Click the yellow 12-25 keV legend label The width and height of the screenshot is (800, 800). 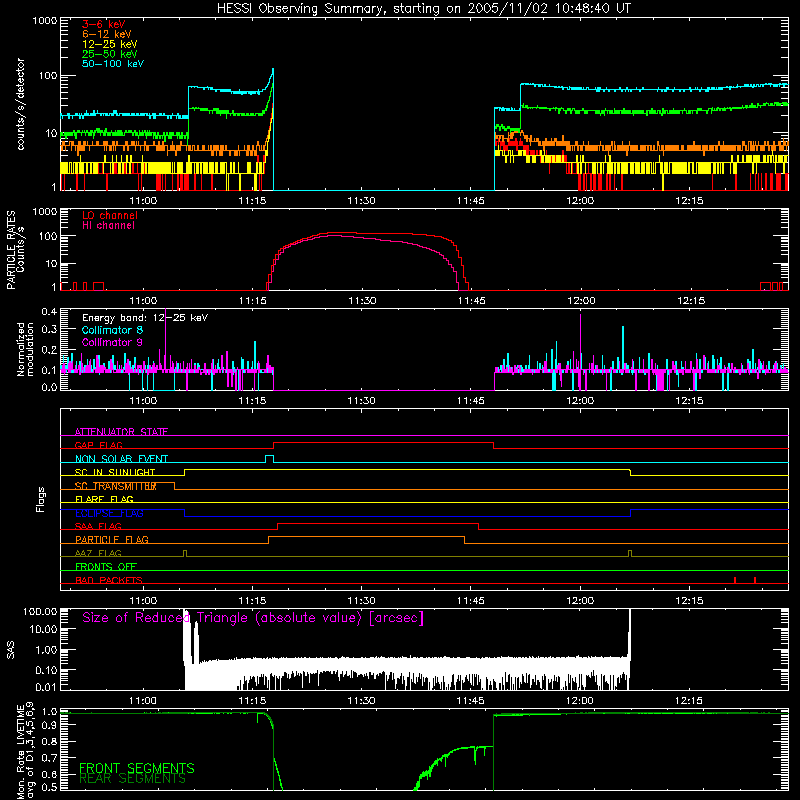pyautogui.click(x=110, y=44)
